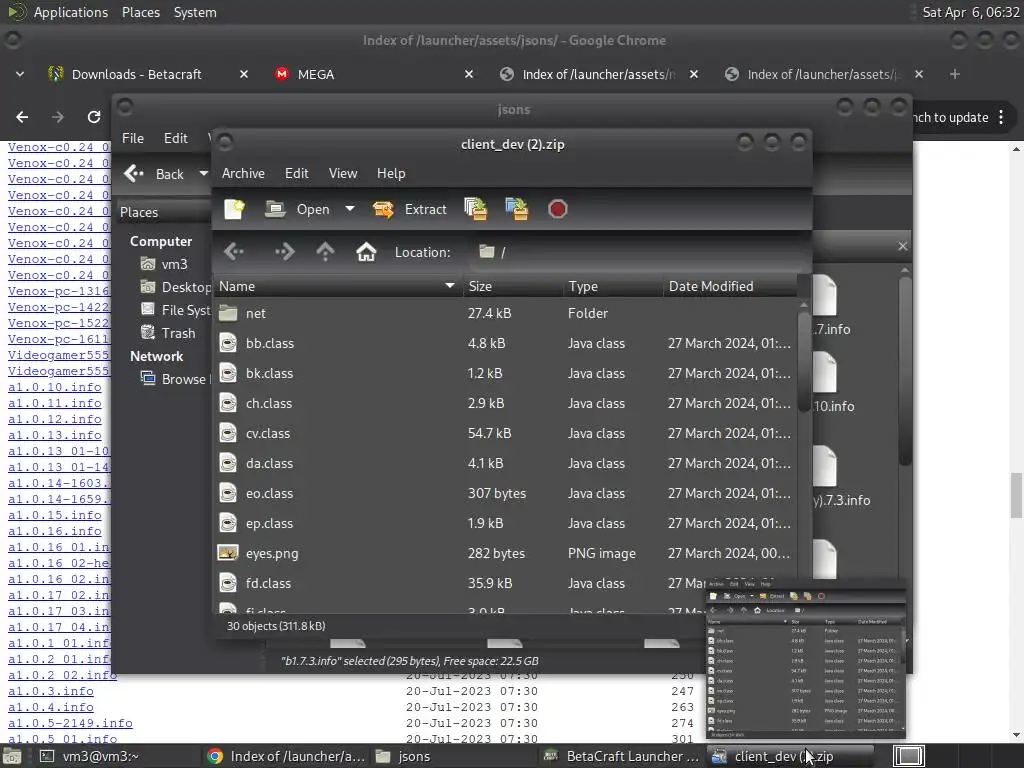Viewport: 1024px width, 768px height.
Task: Sort by Date Modified column
Action: (730, 286)
